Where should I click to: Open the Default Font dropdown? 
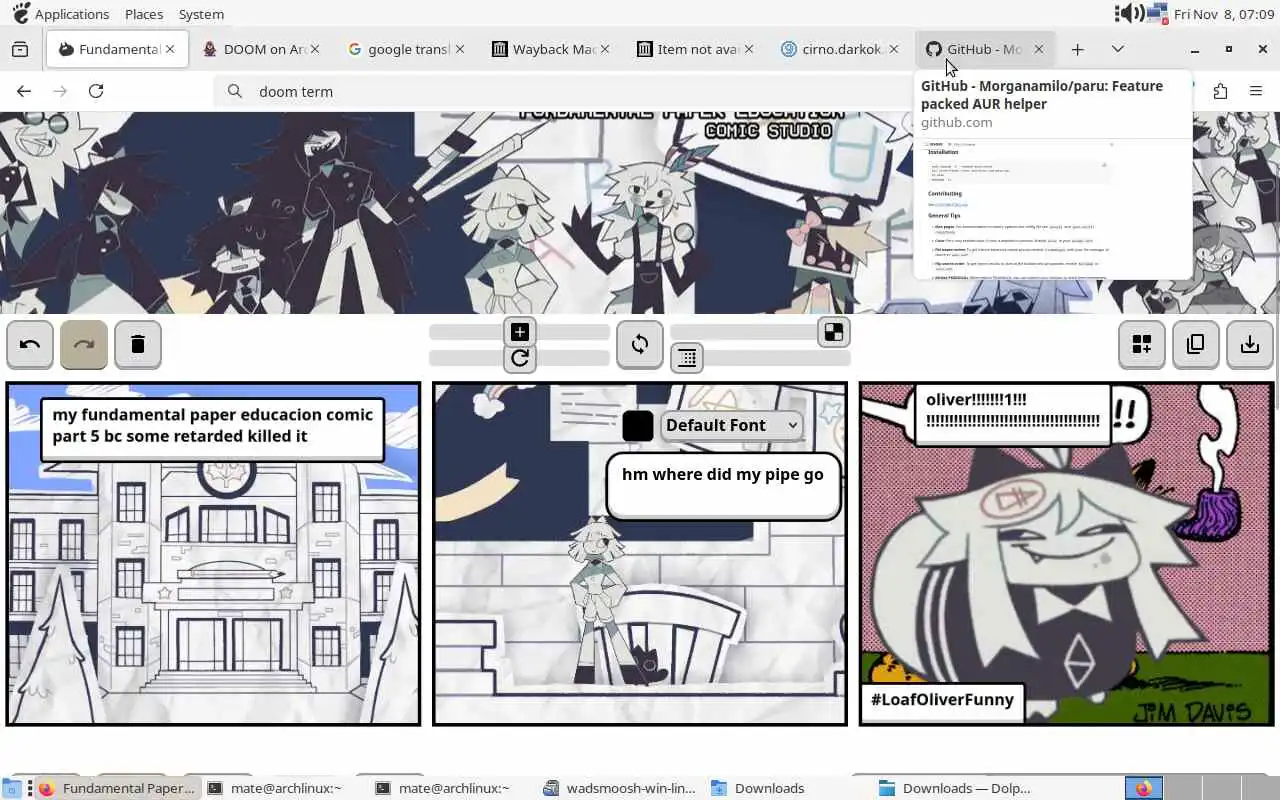click(x=731, y=425)
